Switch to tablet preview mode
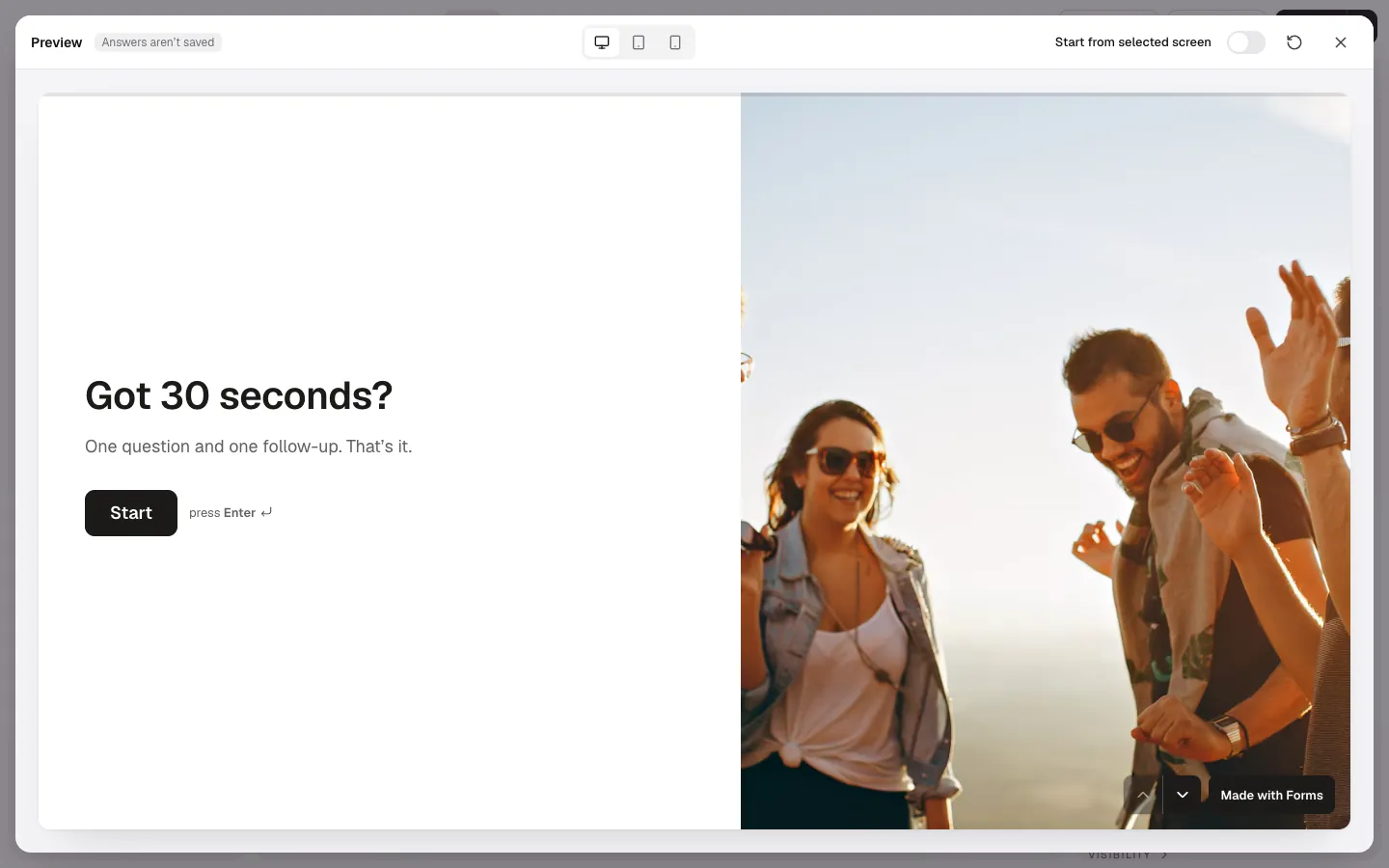Screen dimensions: 1389x868 coord(639,42)
